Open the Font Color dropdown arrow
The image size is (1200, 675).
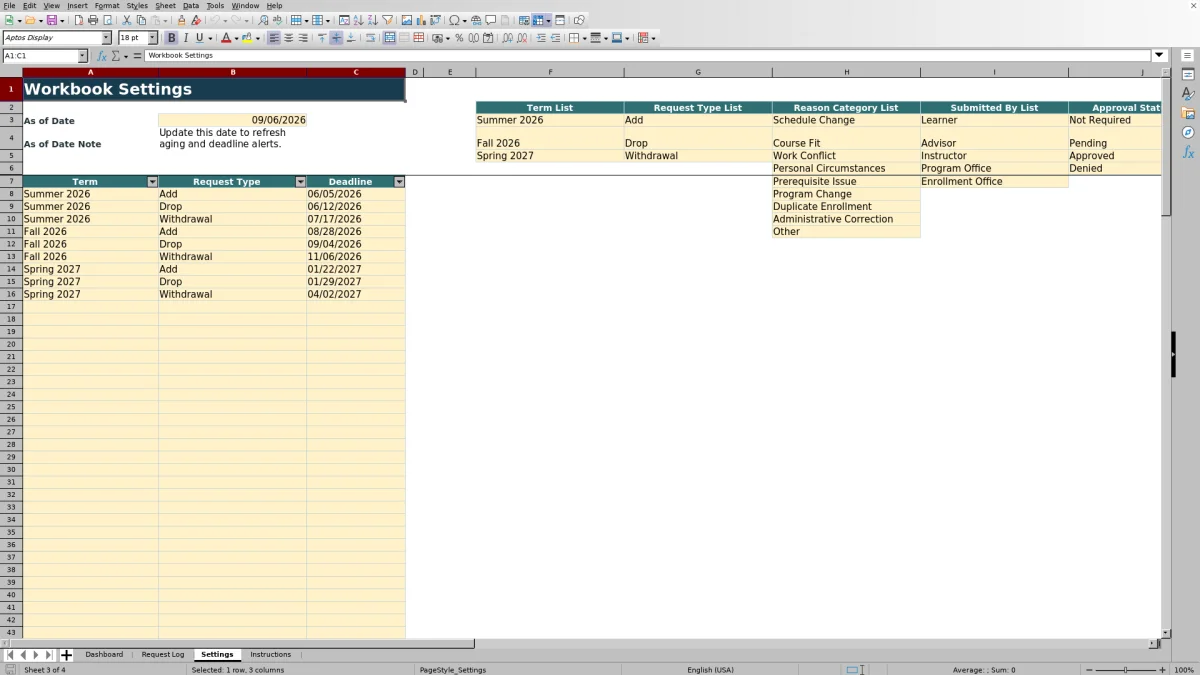tap(237, 38)
